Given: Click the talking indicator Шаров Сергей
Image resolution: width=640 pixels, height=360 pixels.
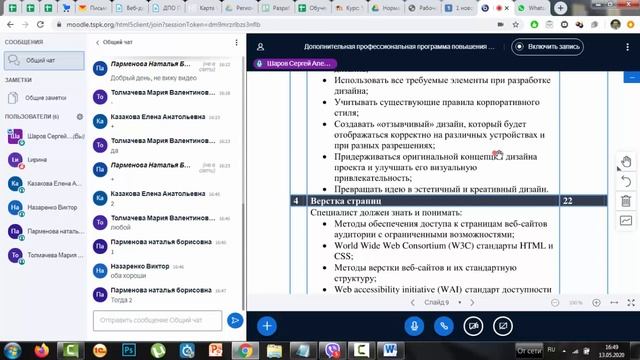Looking at the screenshot, I should click(295, 64).
